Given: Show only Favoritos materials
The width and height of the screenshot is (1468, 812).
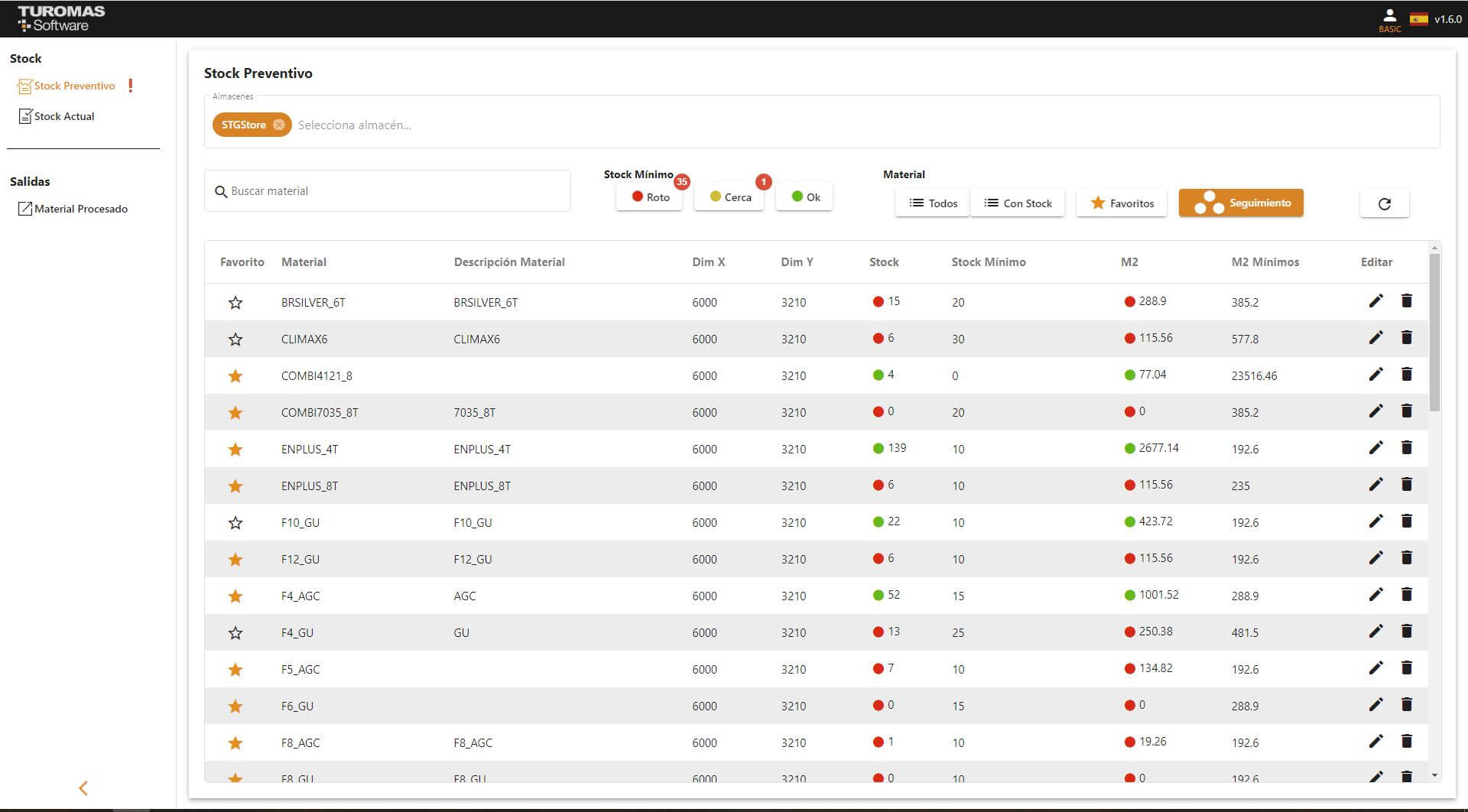Looking at the screenshot, I should (1121, 203).
